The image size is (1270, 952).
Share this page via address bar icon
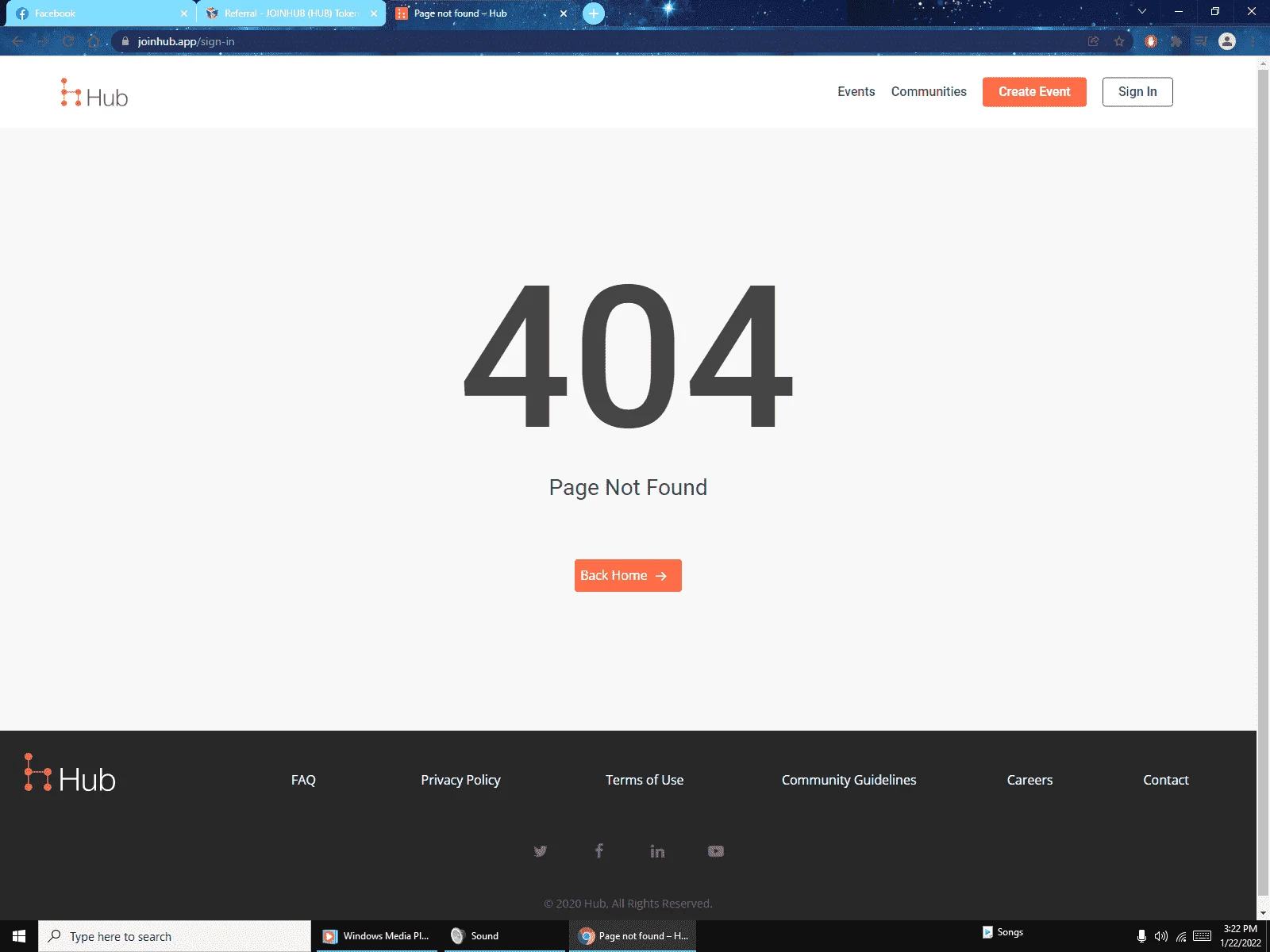coord(1093,41)
